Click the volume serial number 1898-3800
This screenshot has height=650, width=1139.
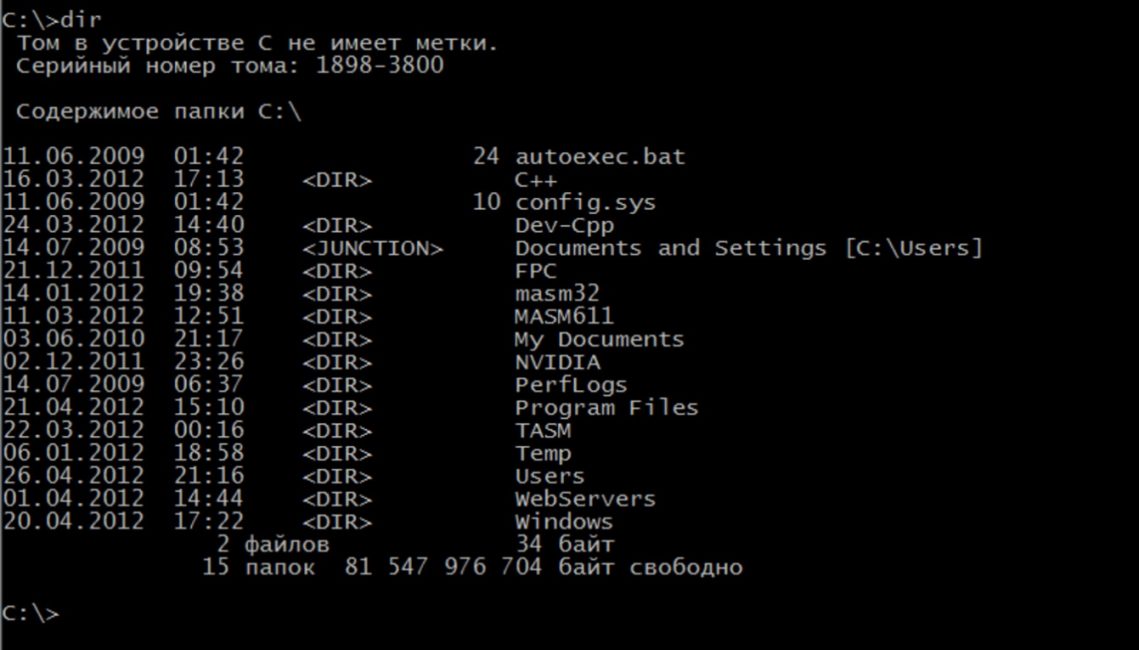click(x=379, y=65)
